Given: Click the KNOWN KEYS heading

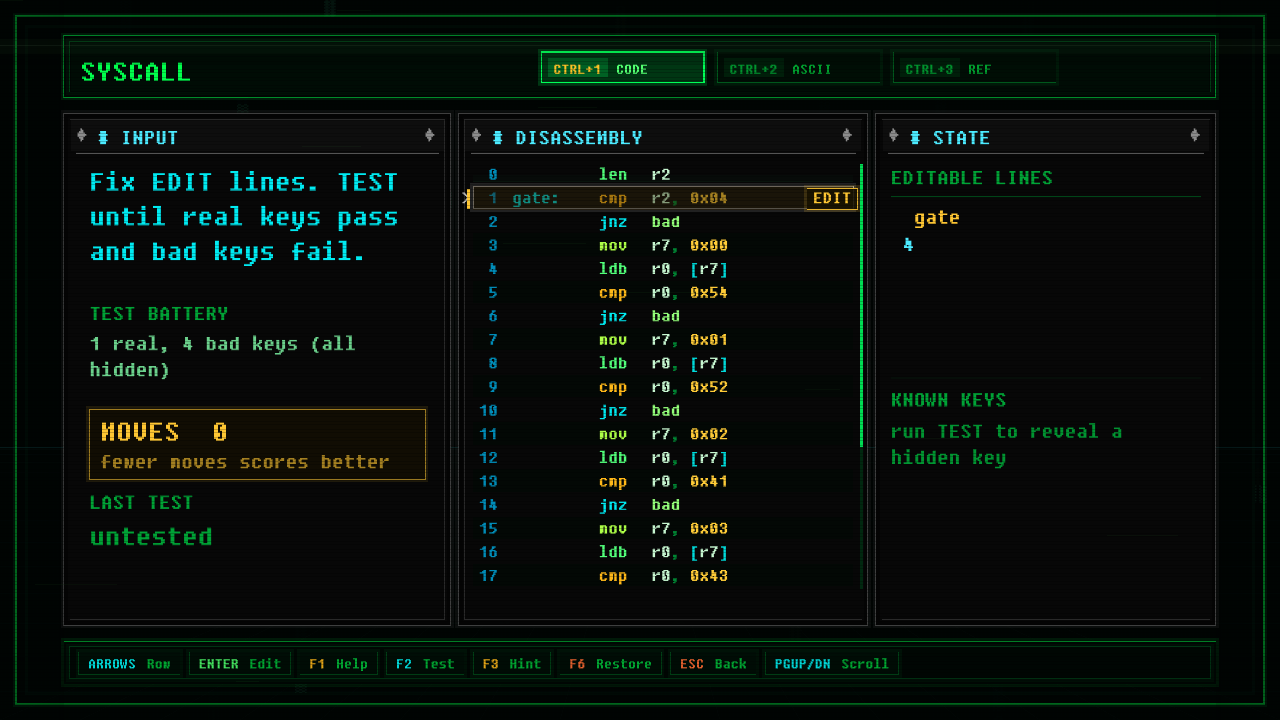Looking at the screenshot, I should [x=948, y=400].
